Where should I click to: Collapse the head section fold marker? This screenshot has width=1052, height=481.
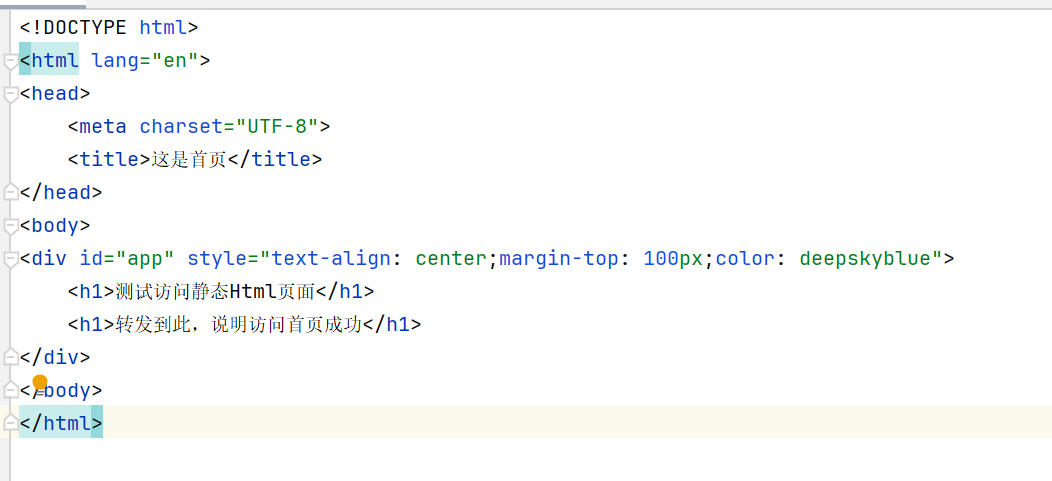click(11, 95)
